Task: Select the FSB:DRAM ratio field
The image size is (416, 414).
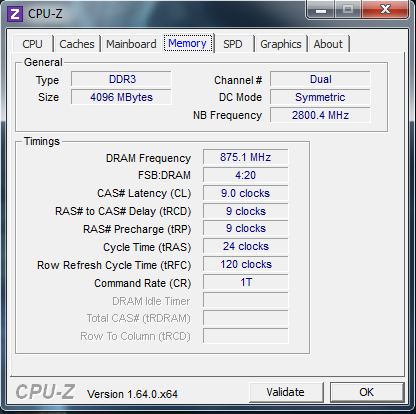Action: (x=245, y=175)
